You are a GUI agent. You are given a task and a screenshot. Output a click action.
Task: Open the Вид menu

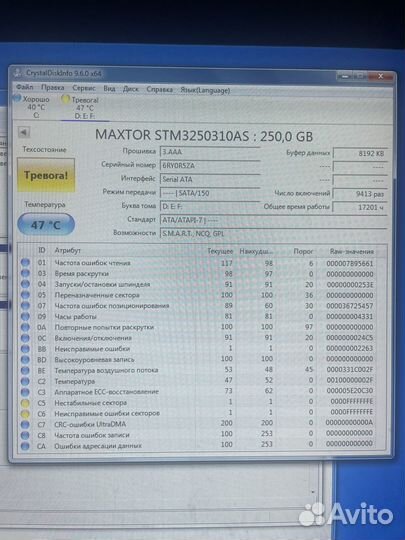(109, 89)
